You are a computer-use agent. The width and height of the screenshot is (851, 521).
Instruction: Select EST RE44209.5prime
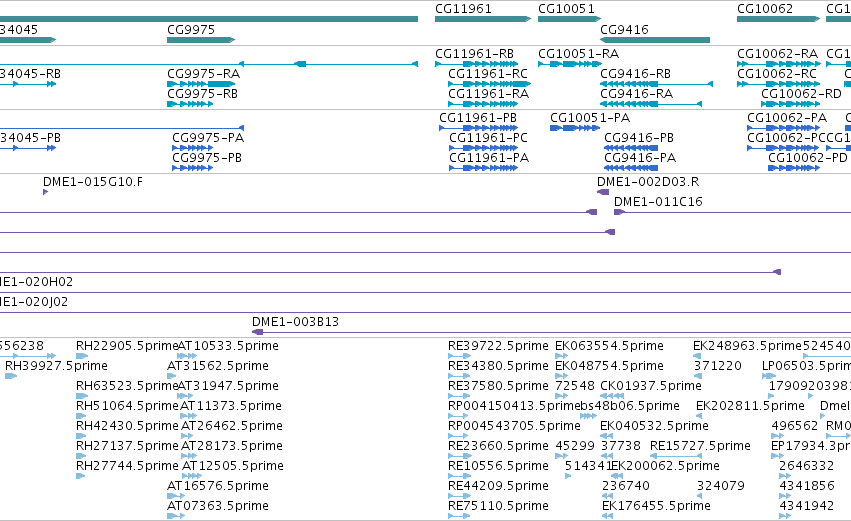(459, 497)
